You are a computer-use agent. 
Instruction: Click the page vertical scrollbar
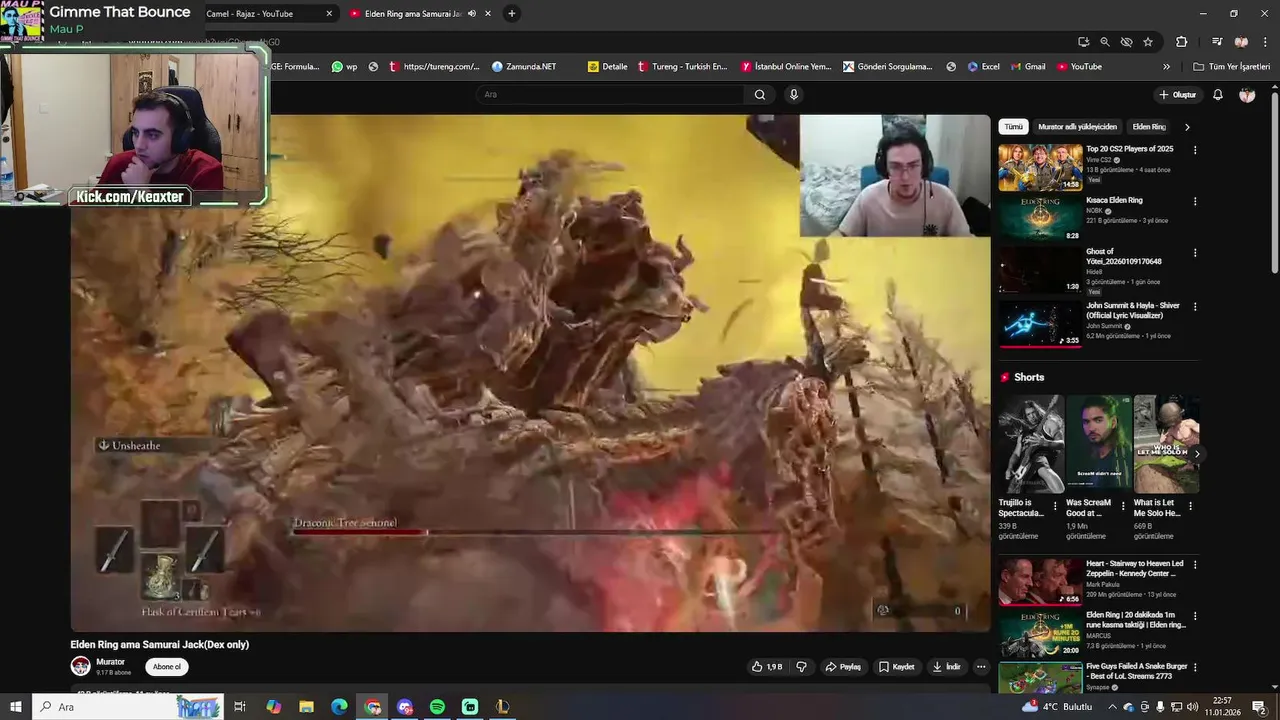click(1274, 182)
